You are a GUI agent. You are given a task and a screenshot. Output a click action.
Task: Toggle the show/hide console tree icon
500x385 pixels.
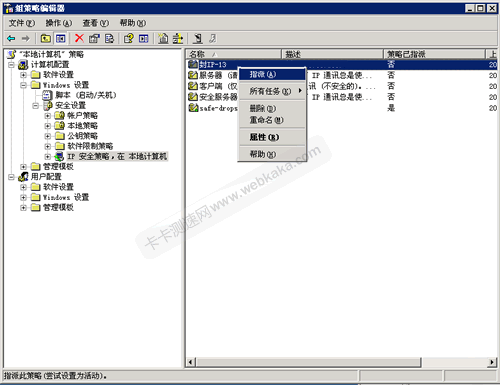(x=60, y=39)
